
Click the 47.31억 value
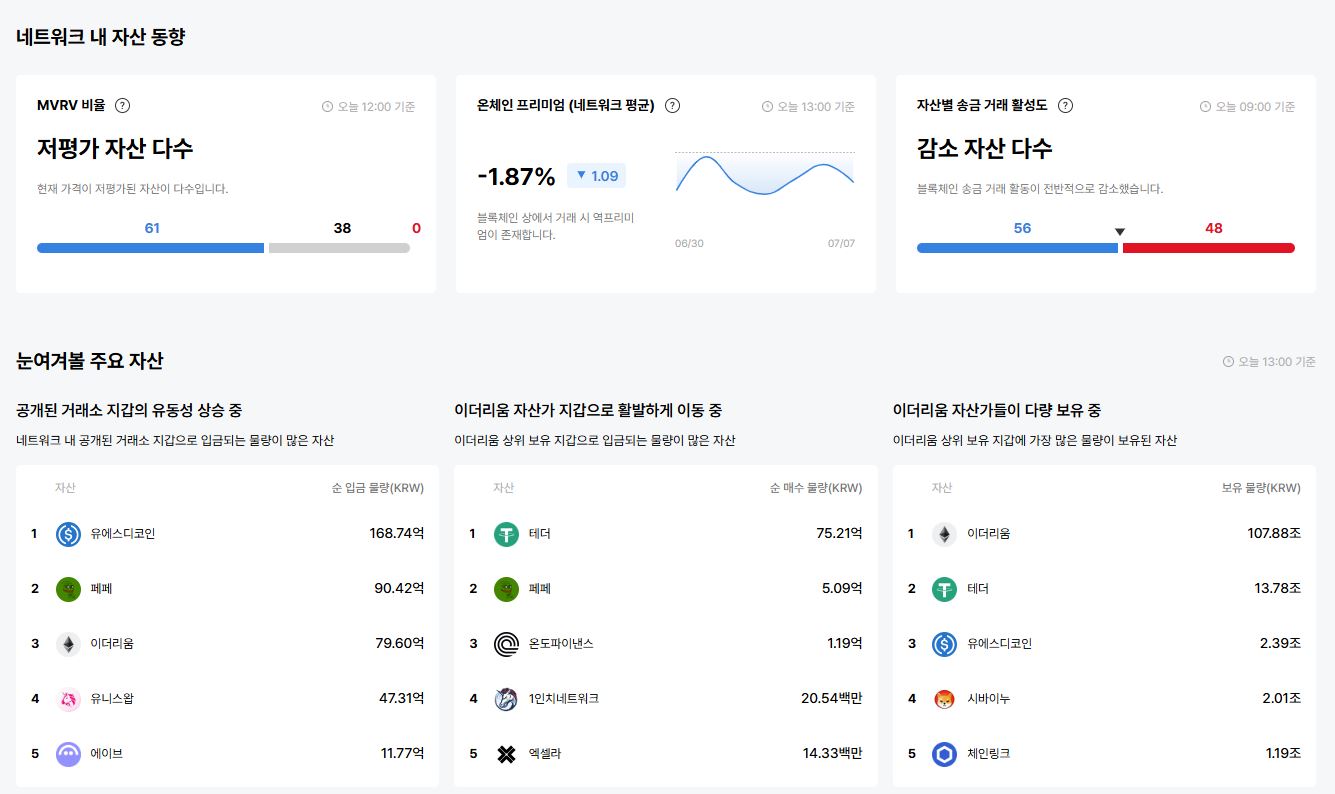402,698
